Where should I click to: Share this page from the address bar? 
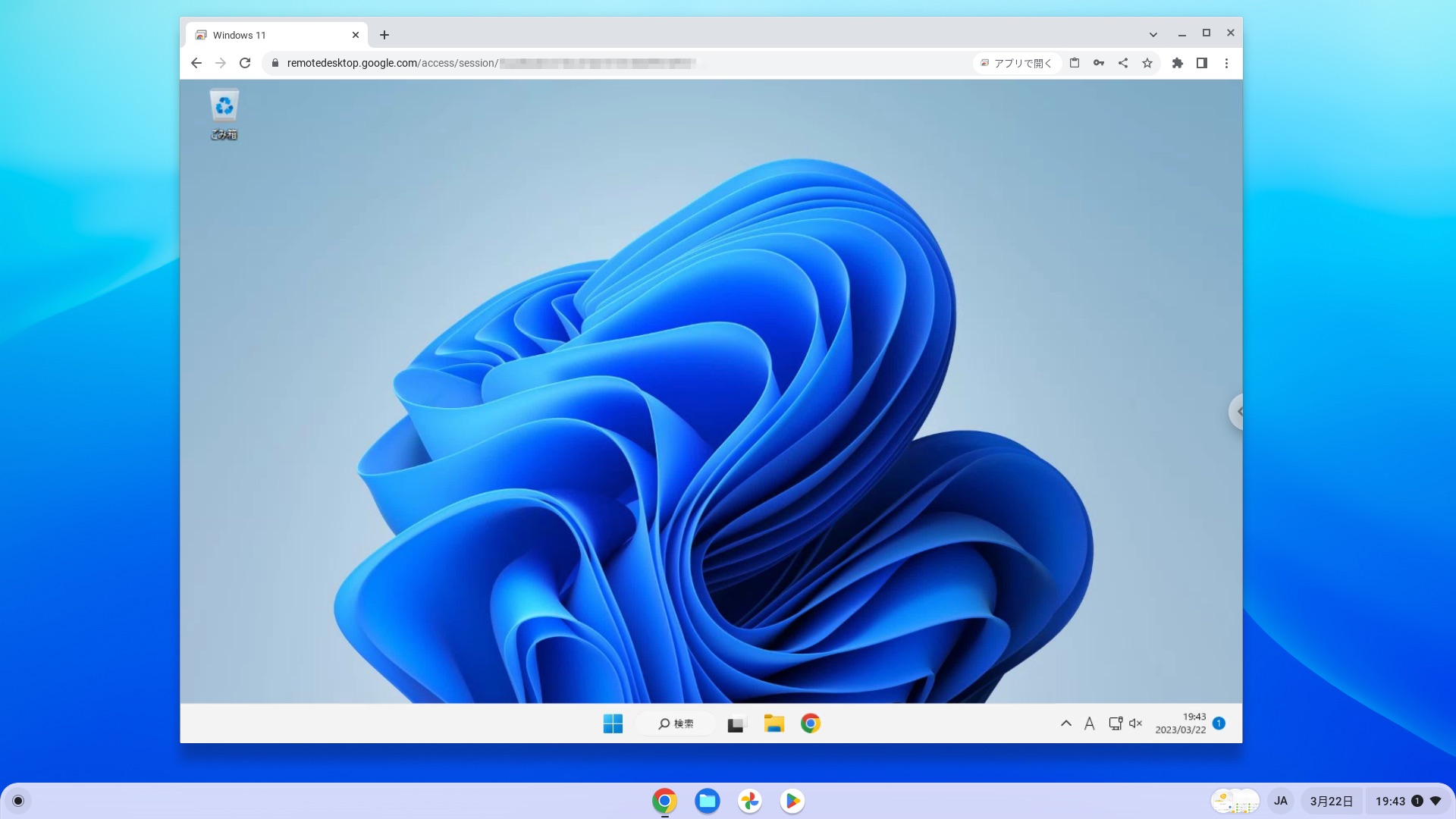(x=1123, y=63)
